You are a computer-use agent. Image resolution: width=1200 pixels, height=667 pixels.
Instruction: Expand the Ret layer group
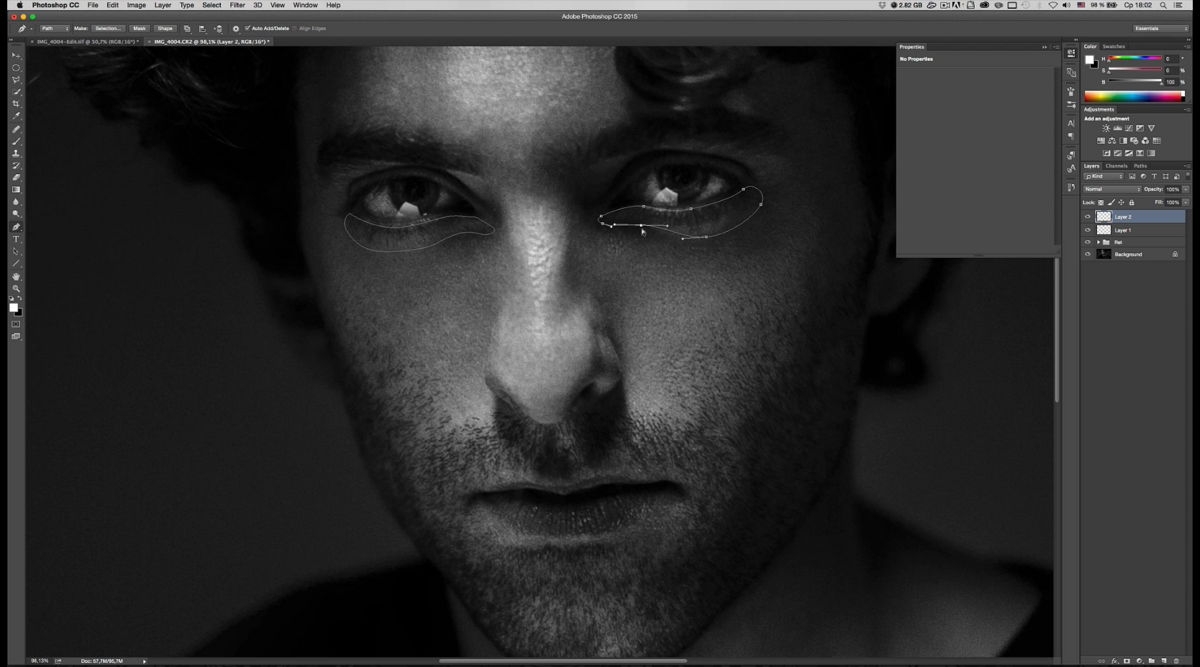click(x=1098, y=242)
